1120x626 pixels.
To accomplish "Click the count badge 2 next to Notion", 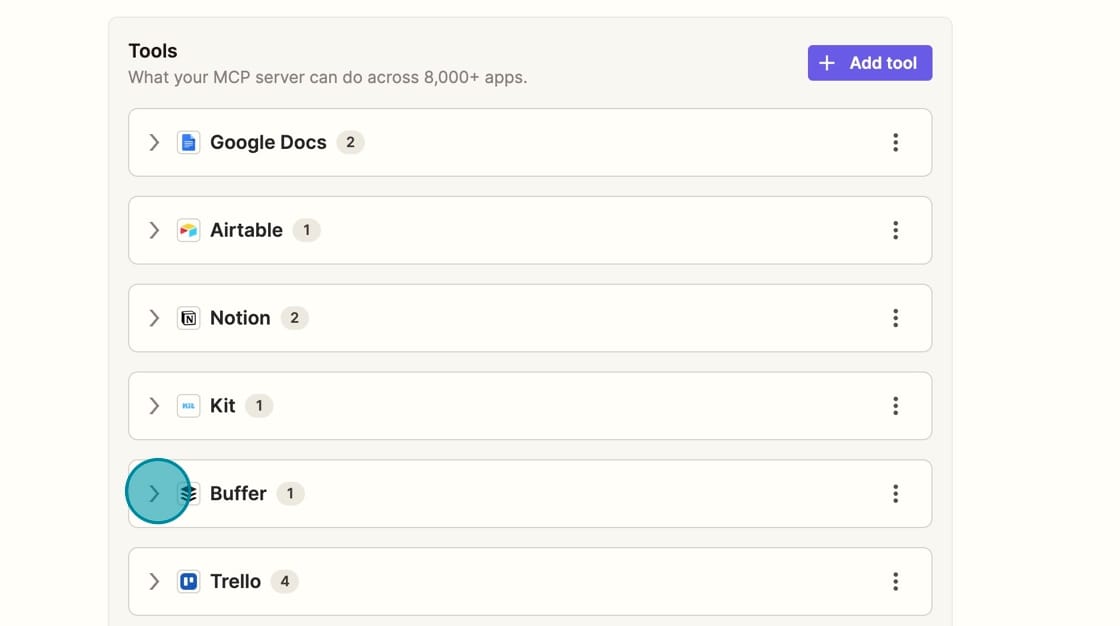I will click(x=294, y=318).
